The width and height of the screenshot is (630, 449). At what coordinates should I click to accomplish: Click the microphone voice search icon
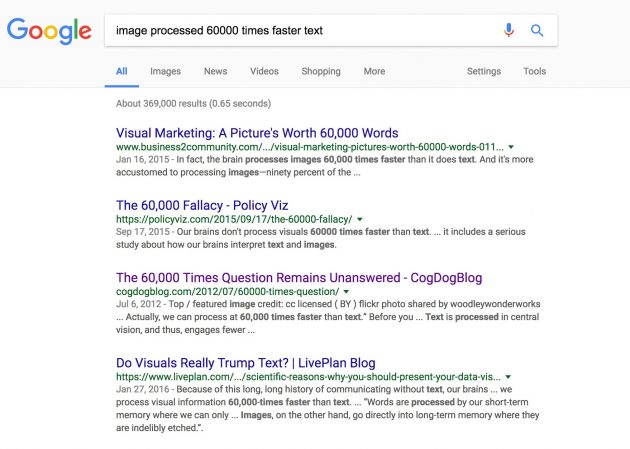pos(509,30)
